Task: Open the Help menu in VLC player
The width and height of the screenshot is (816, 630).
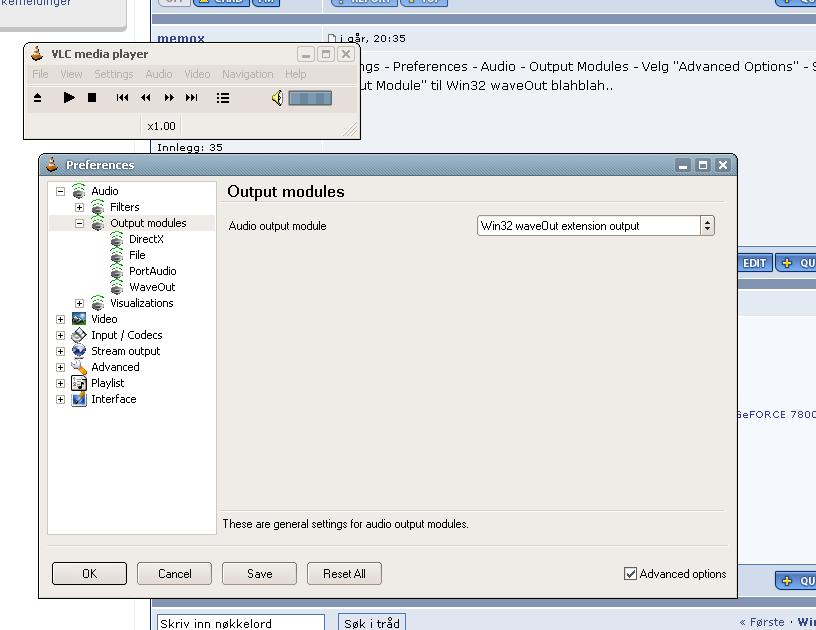Action: 296,74
